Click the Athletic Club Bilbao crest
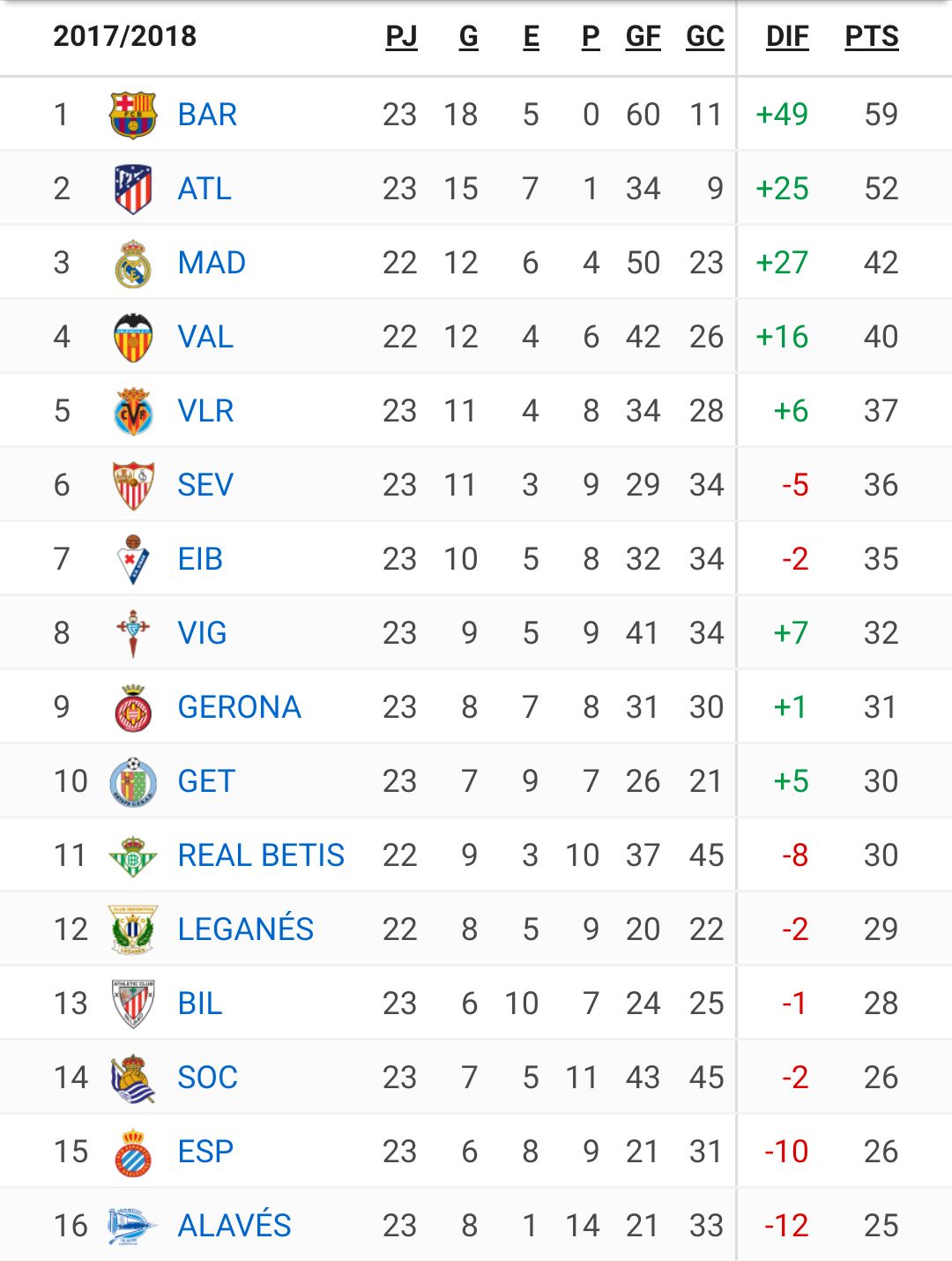The width and height of the screenshot is (952, 1261). pos(133,1004)
